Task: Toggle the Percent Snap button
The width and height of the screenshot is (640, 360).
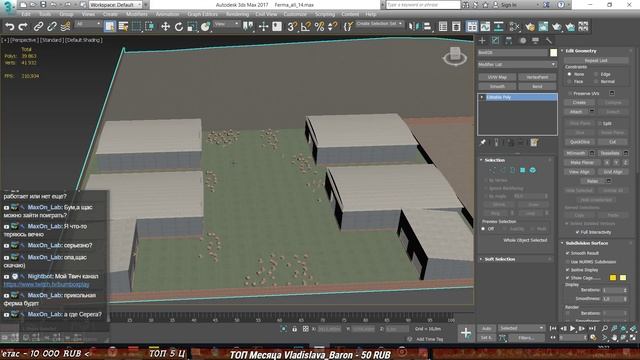Action: [319, 27]
